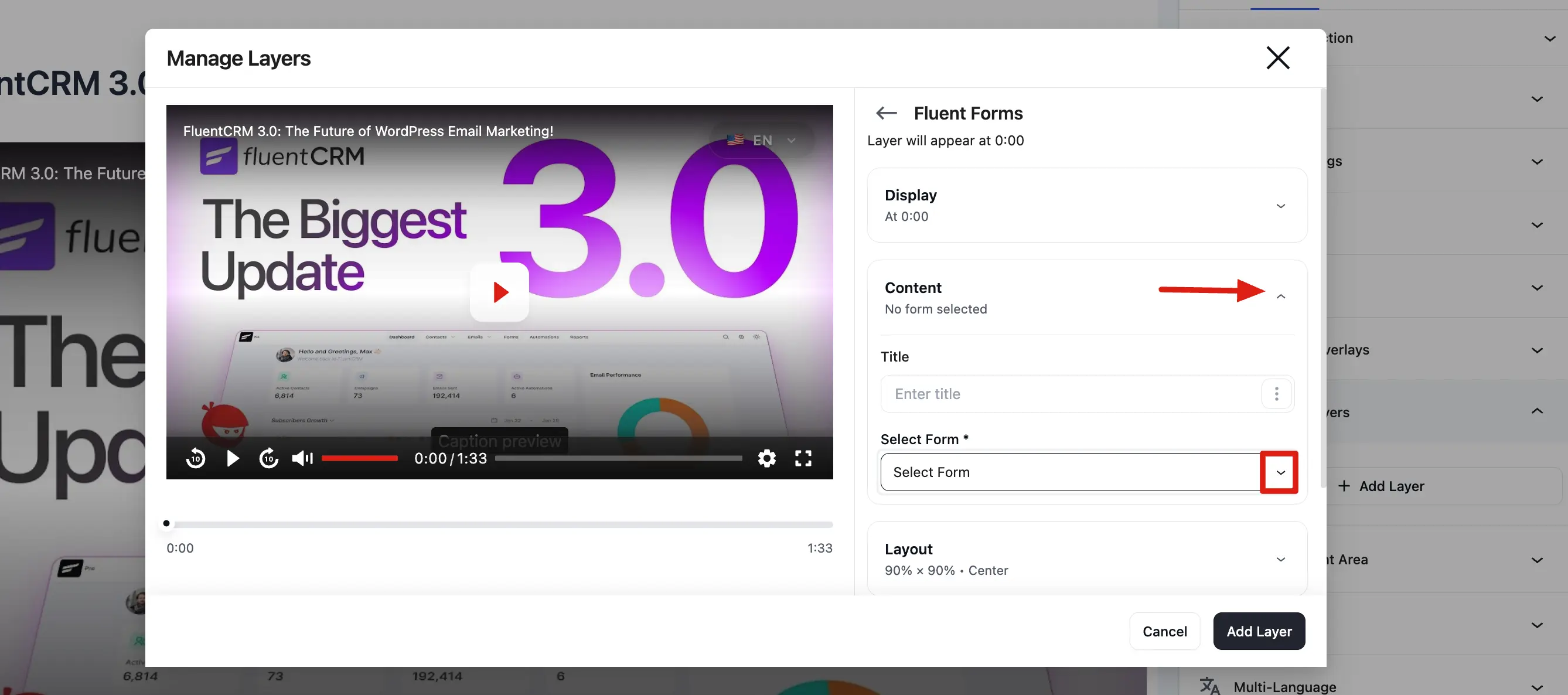This screenshot has width=1568, height=695.
Task: Click the 'Manage Layers' dialog title
Action: pyautogui.click(x=238, y=59)
